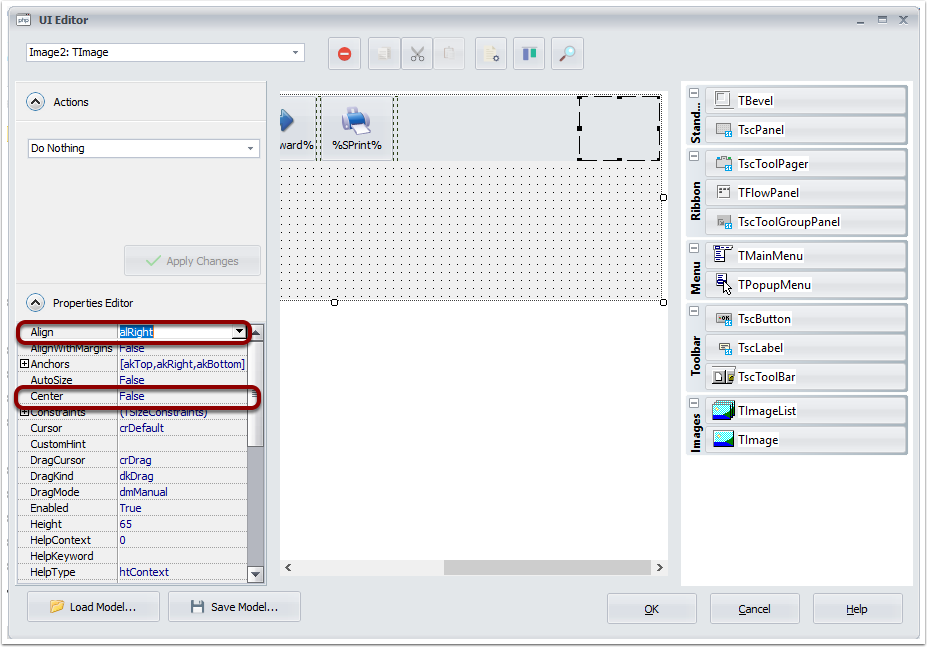Screen dimensions: 927x647
Task: Open the Do Nothing action dropdown
Action: pos(251,148)
